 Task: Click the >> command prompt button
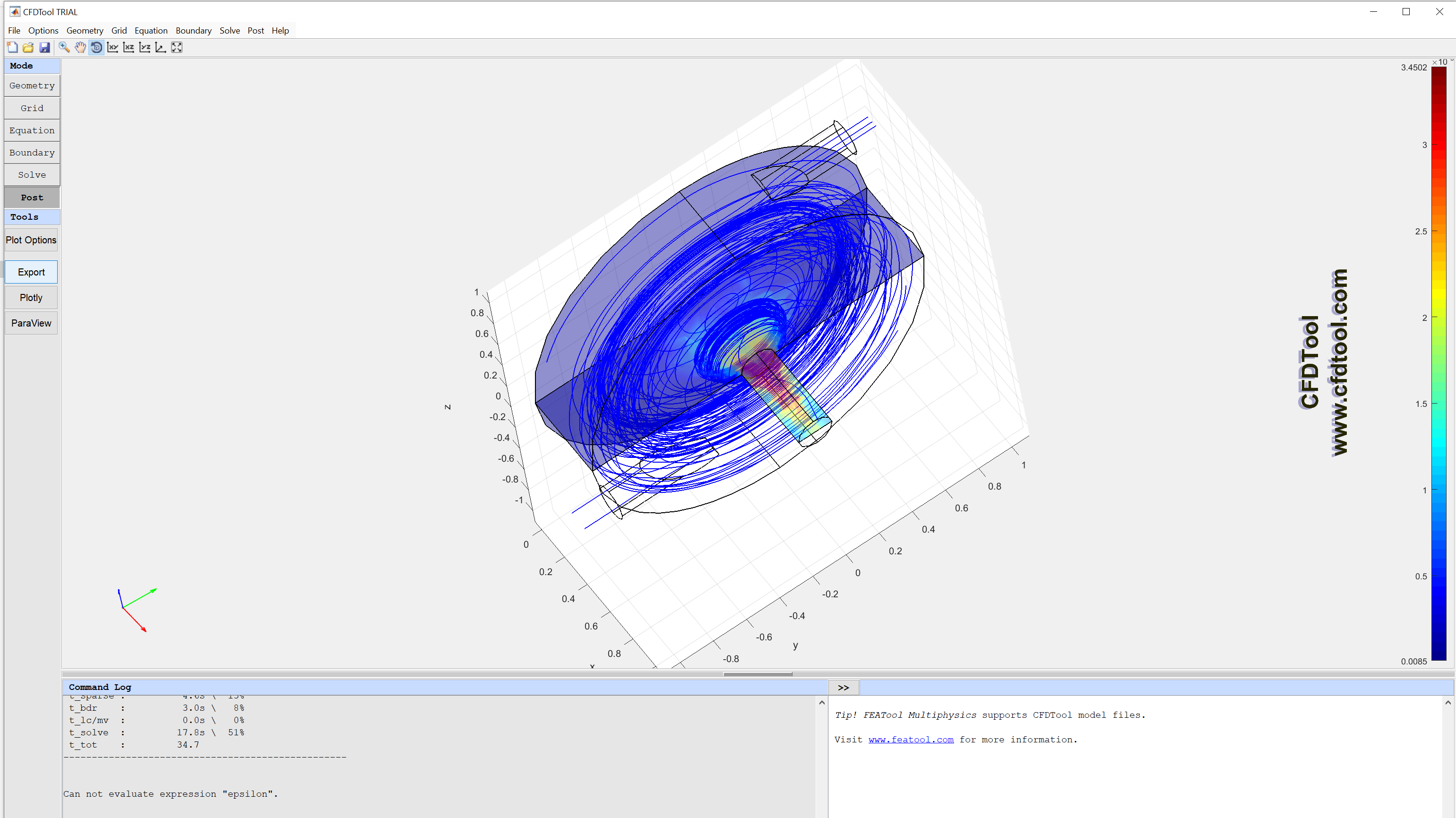pos(843,688)
